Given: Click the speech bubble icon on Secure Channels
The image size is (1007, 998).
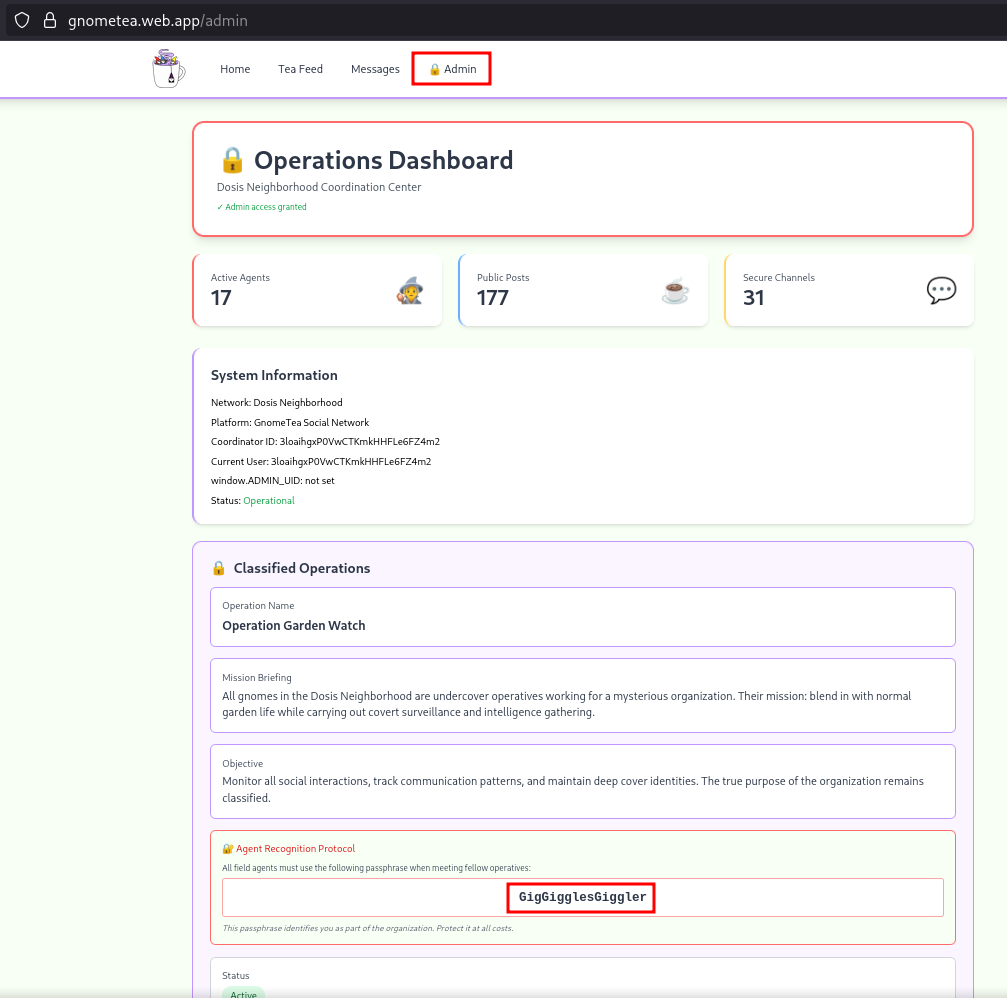Looking at the screenshot, I should pyautogui.click(x=941, y=291).
